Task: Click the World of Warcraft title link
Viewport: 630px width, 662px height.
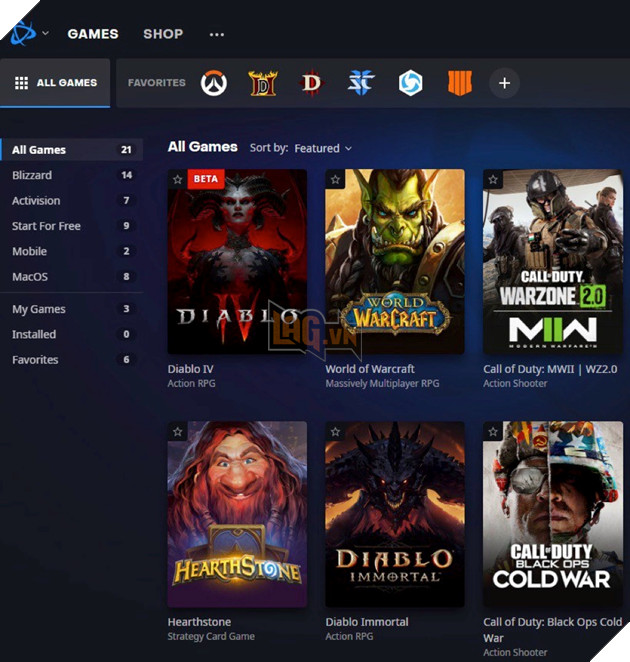Action: (x=370, y=369)
